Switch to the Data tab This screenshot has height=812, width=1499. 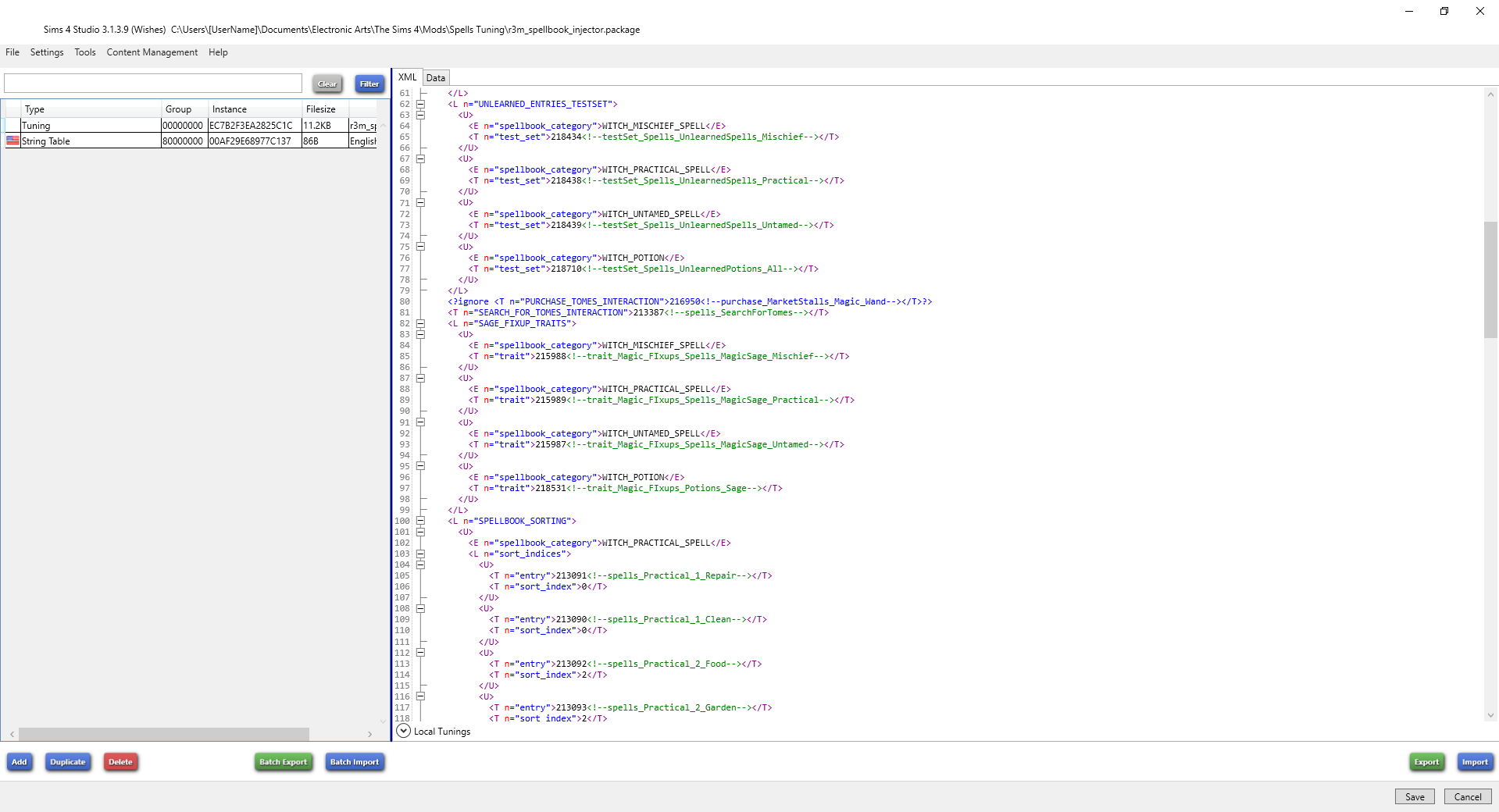pos(436,78)
